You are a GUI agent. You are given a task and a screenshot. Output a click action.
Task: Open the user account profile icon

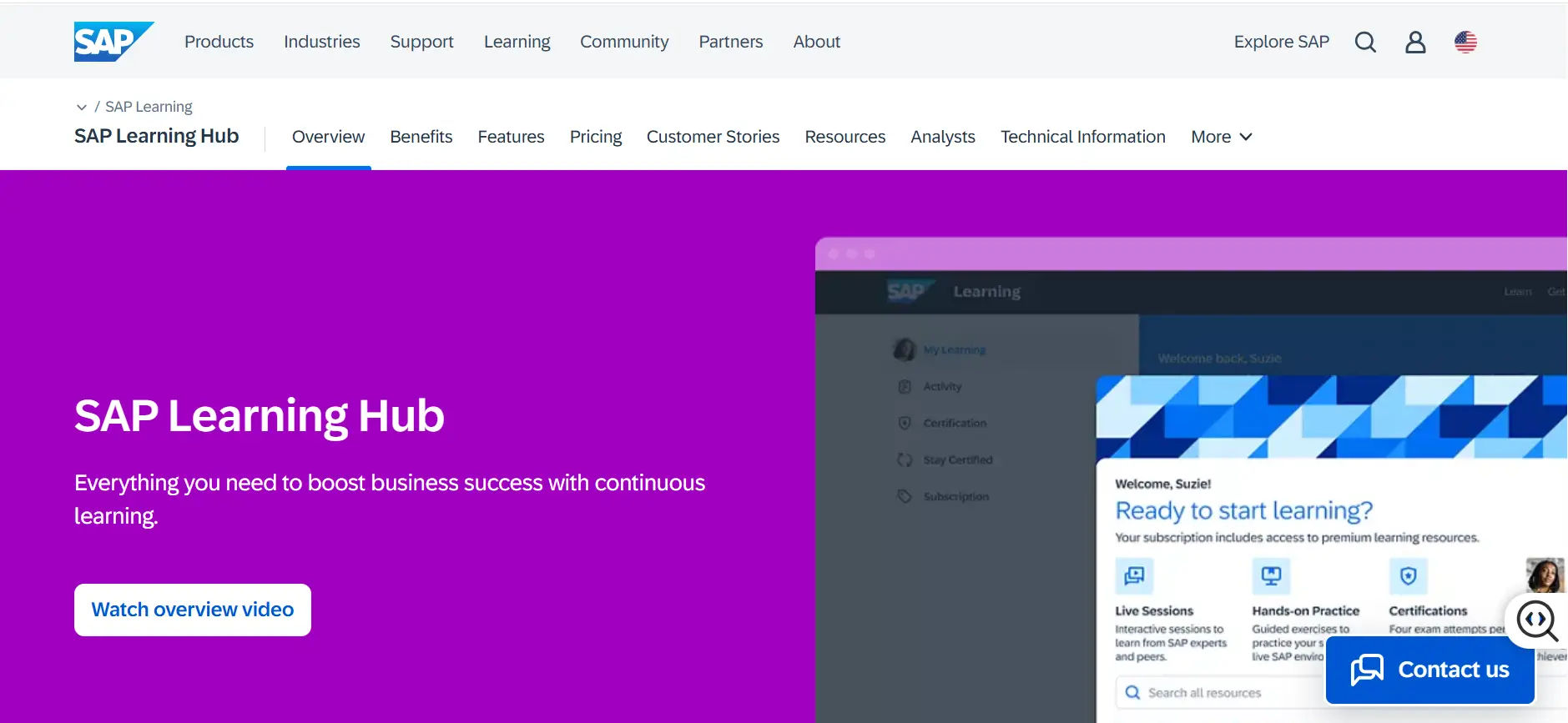click(1415, 42)
